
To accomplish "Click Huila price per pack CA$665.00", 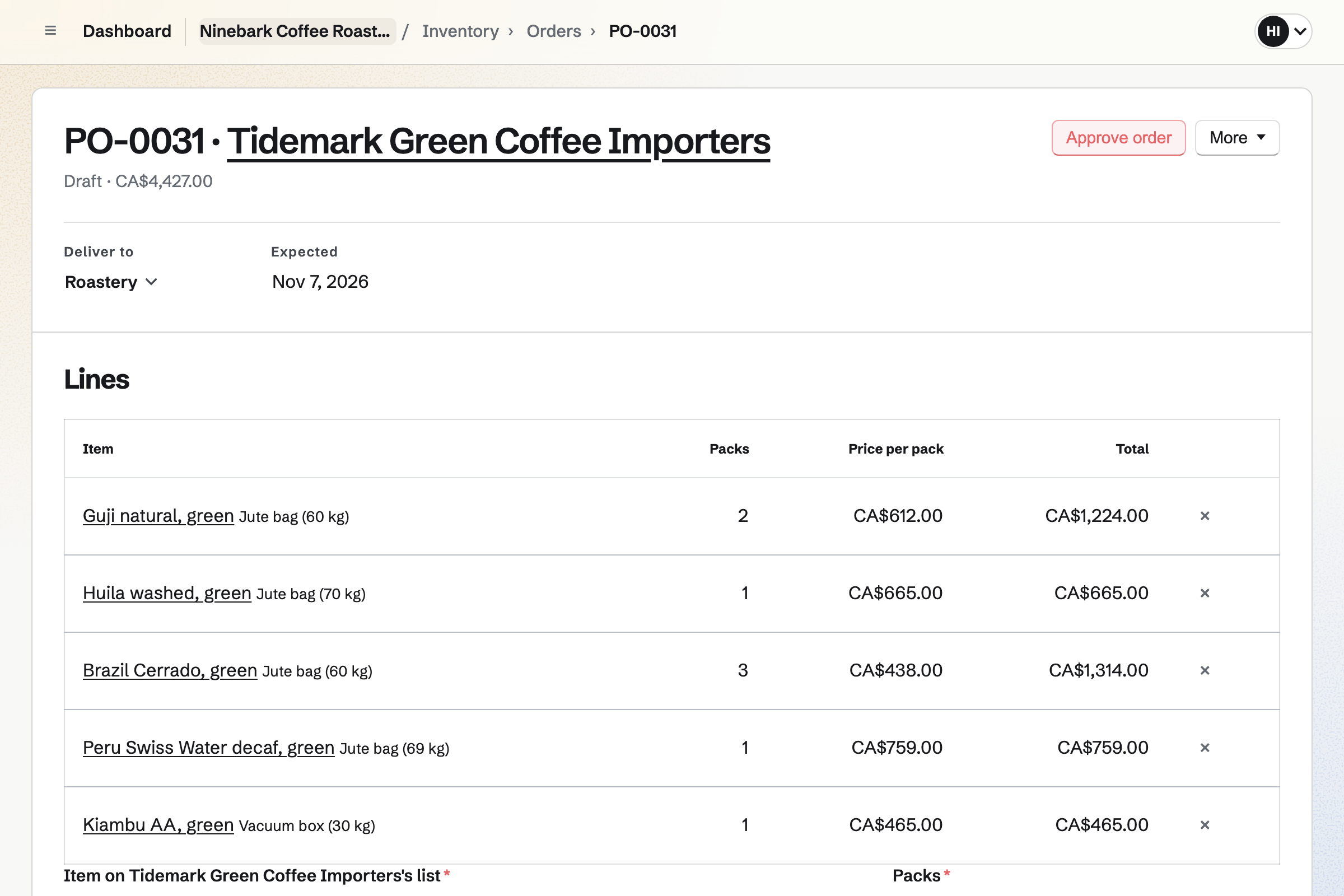I will [x=895, y=593].
